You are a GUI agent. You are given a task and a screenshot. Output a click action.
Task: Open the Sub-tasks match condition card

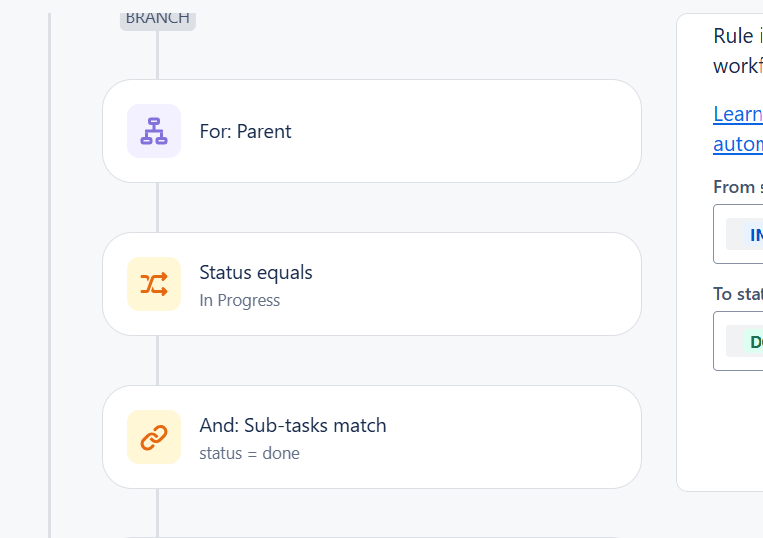[x=372, y=437]
